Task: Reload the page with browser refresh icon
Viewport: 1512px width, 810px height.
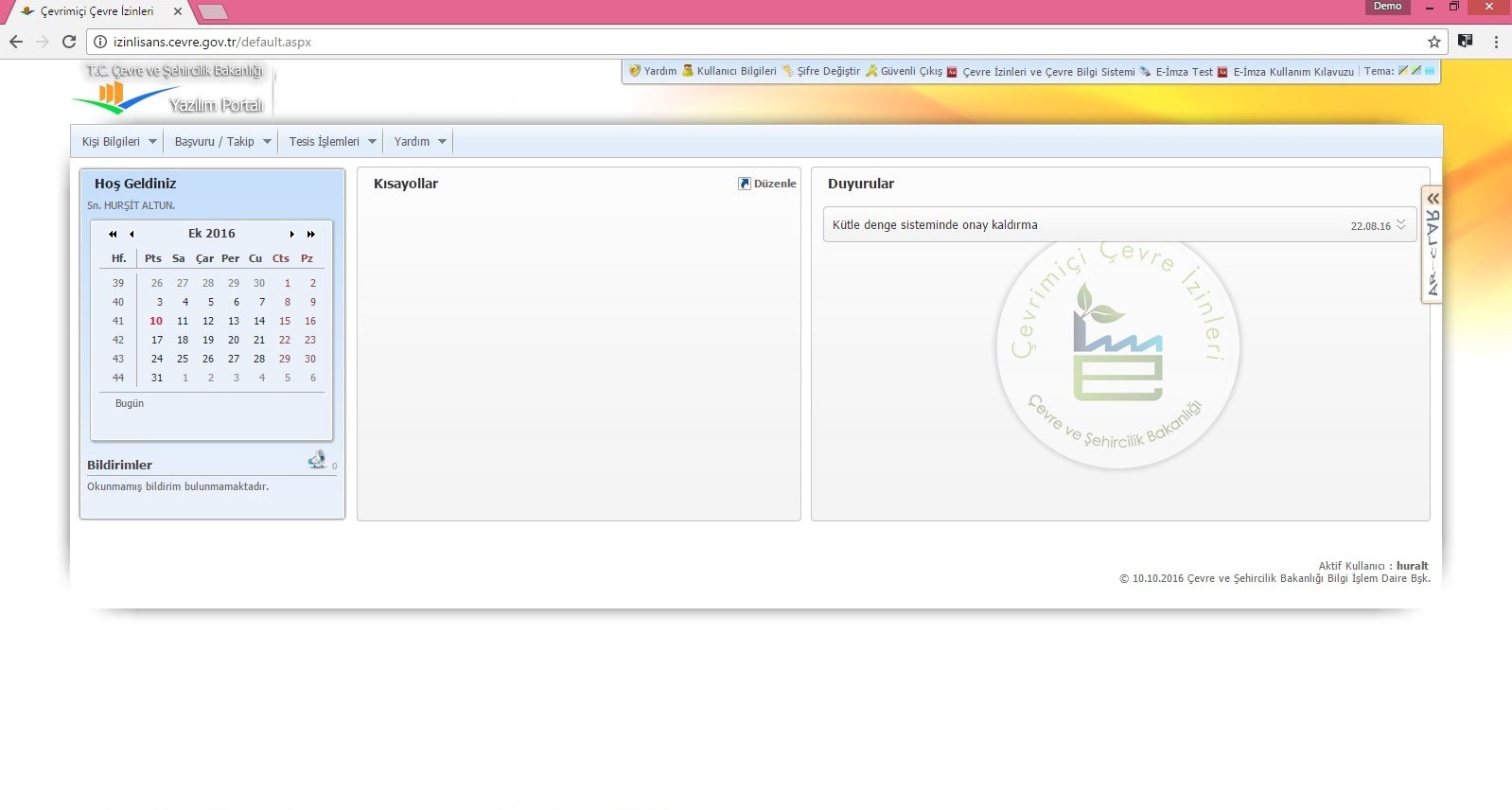Action: (68, 42)
